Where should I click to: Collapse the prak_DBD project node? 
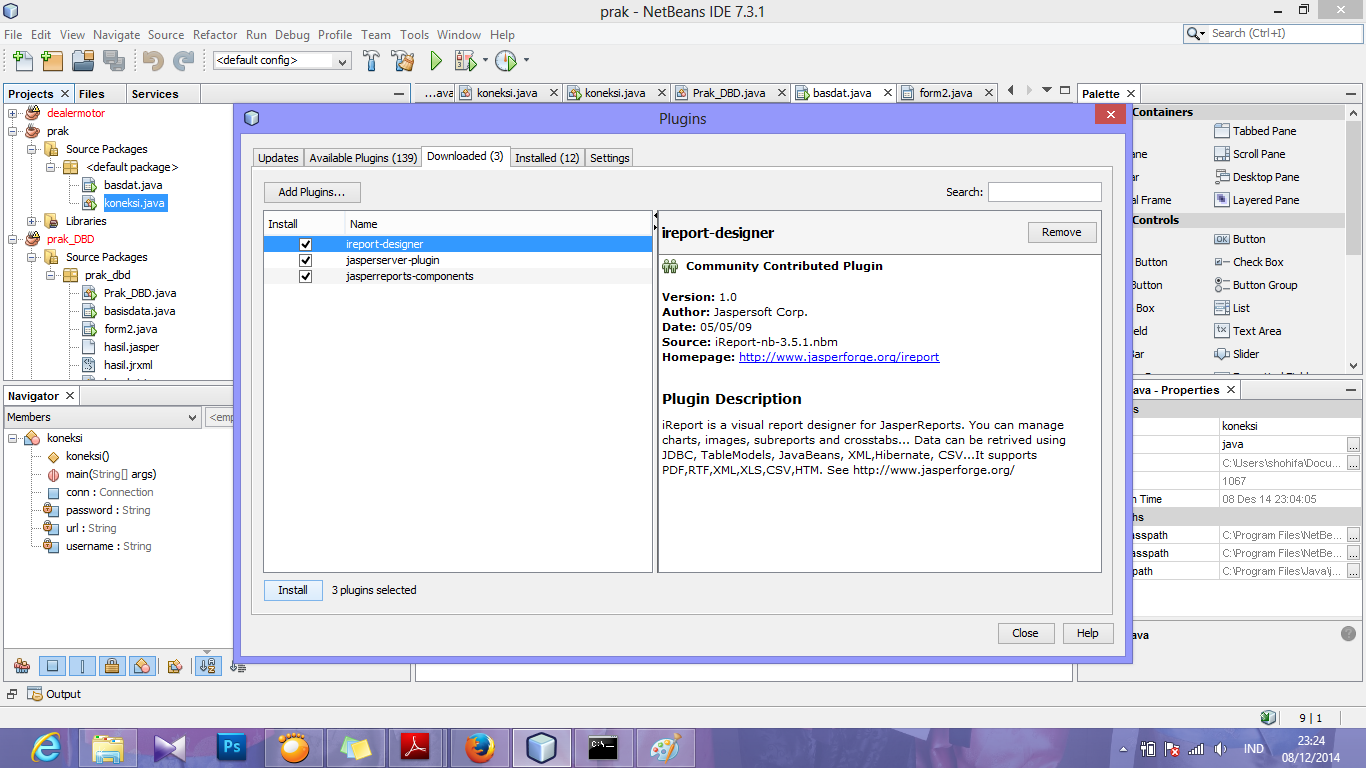click(13, 239)
